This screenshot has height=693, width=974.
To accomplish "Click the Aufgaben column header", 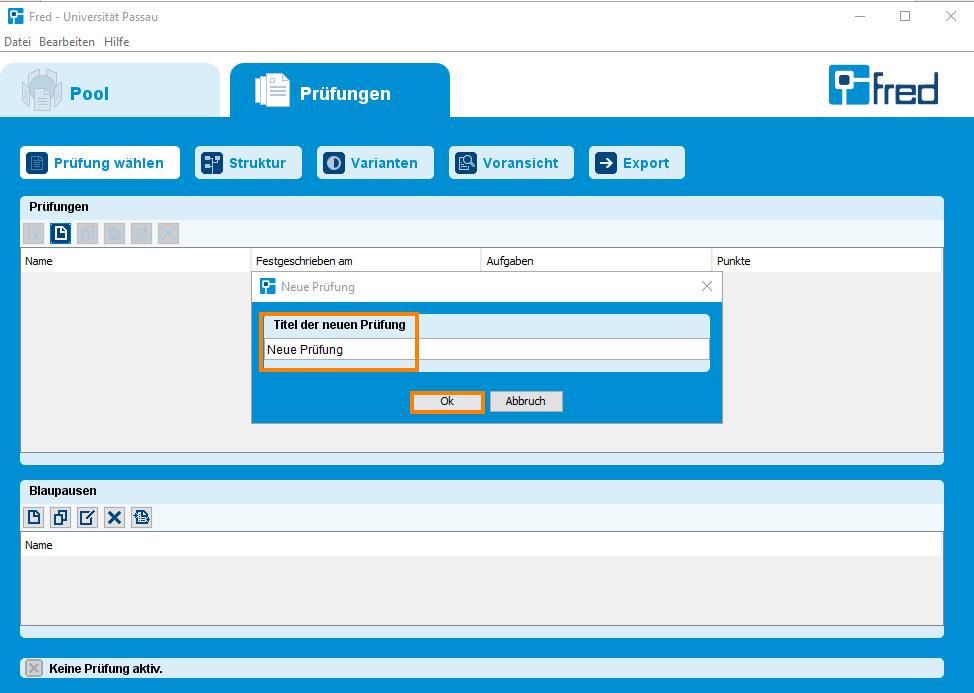I will 596,261.
